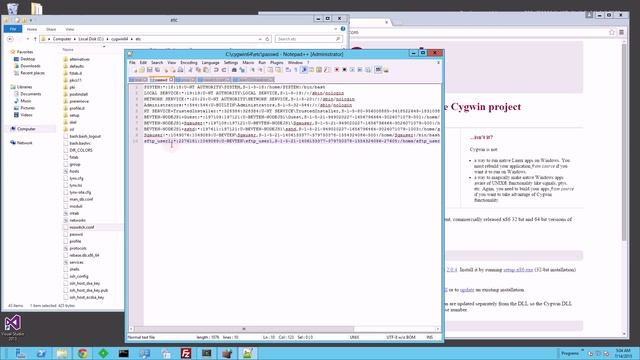
Task: Click the Name column header in Explorer
Action: (x=68, y=50)
